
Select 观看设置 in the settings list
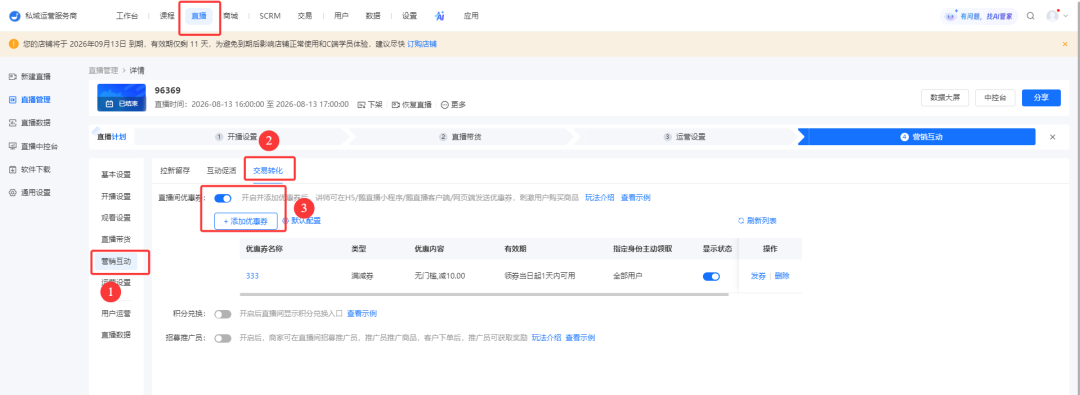116,217
